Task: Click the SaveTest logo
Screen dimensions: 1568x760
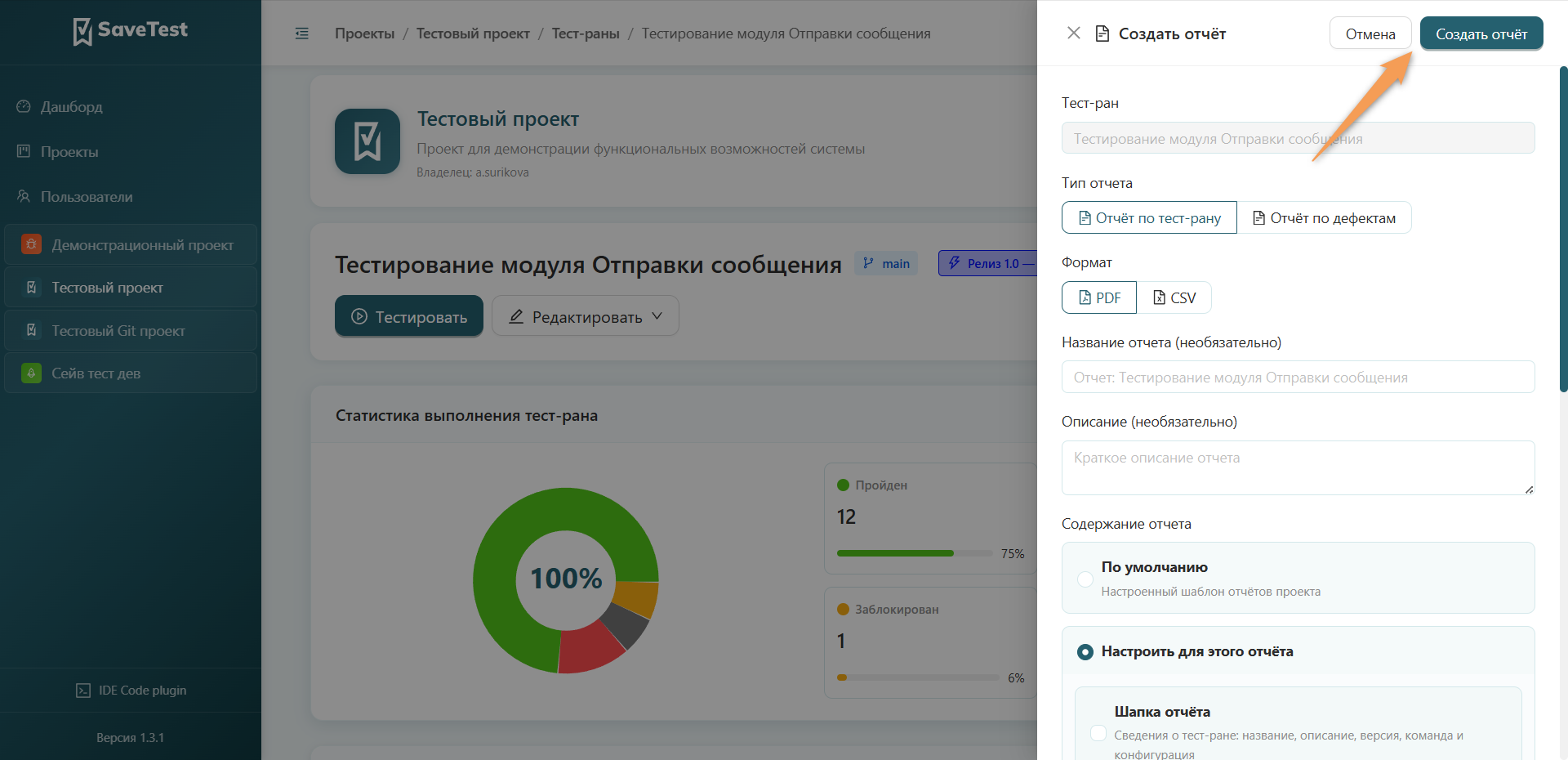Action: [131, 31]
